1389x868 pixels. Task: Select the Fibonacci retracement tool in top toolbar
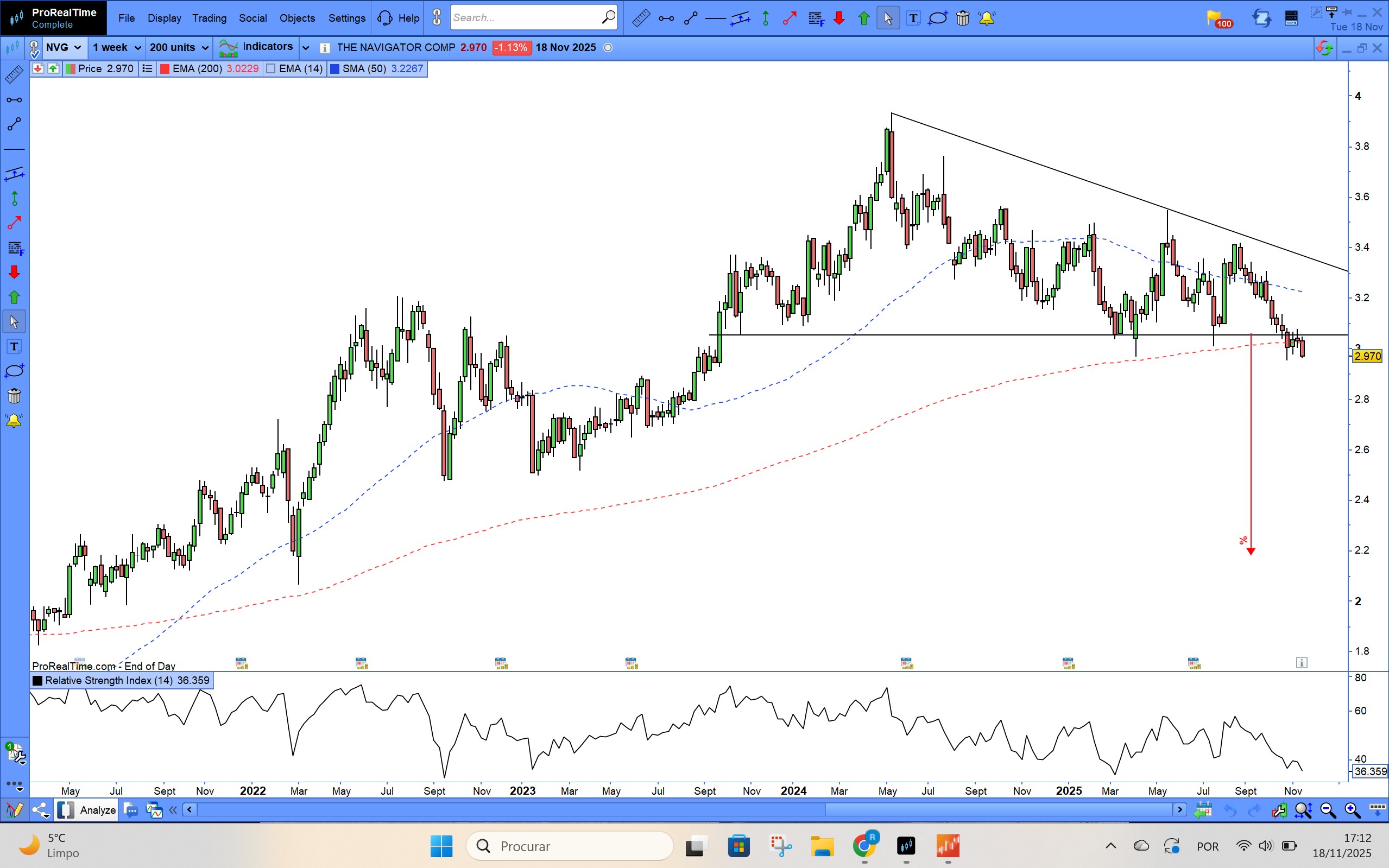(816, 18)
